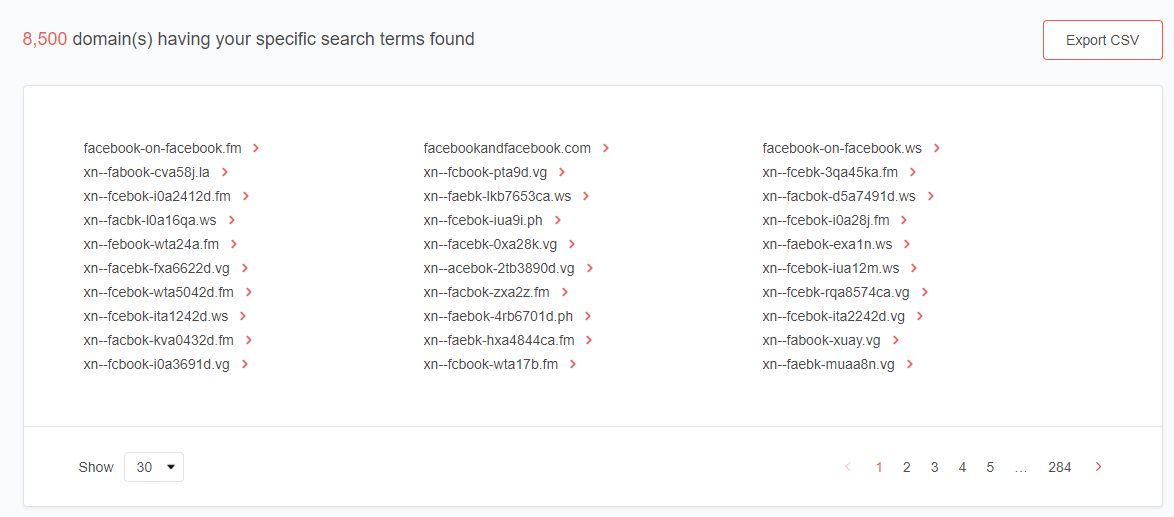
Task: Click arrow beside xn--fcebok-iua12m.ws
Action: (914, 268)
